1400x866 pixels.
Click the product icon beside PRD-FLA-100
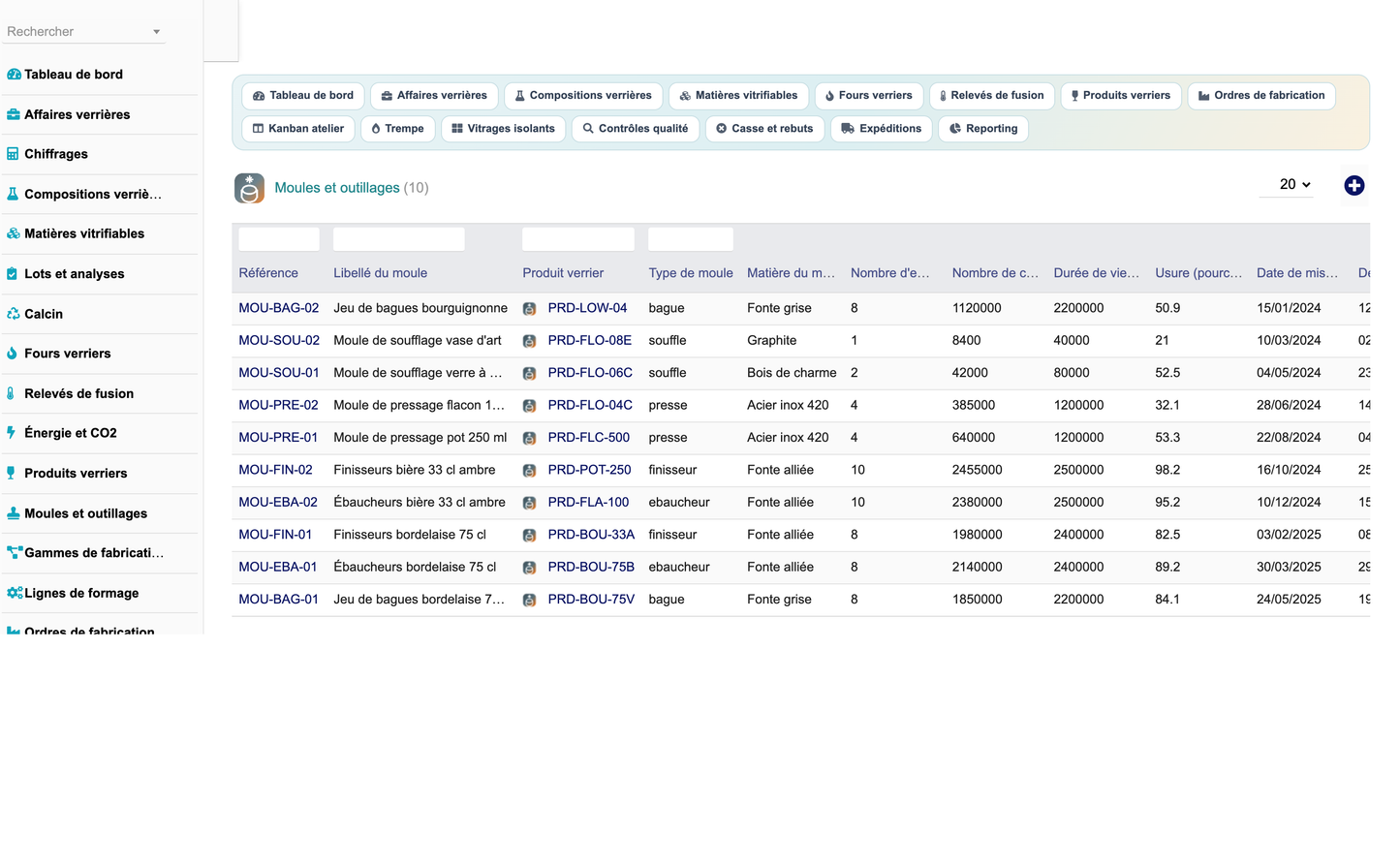click(x=529, y=503)
